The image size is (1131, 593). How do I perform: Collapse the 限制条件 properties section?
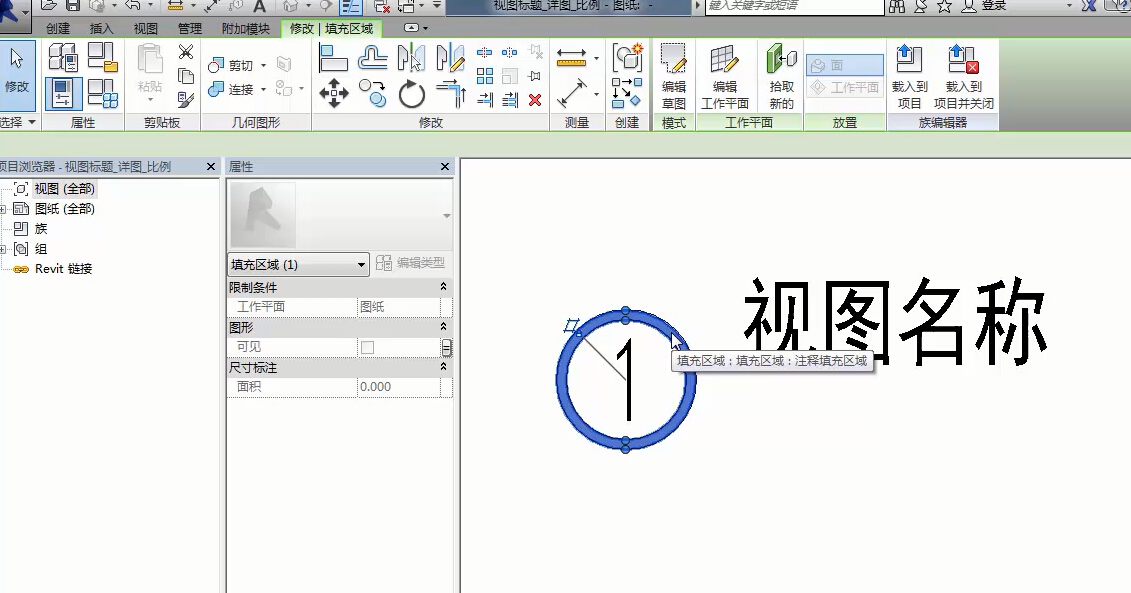(x=443, y=287)
